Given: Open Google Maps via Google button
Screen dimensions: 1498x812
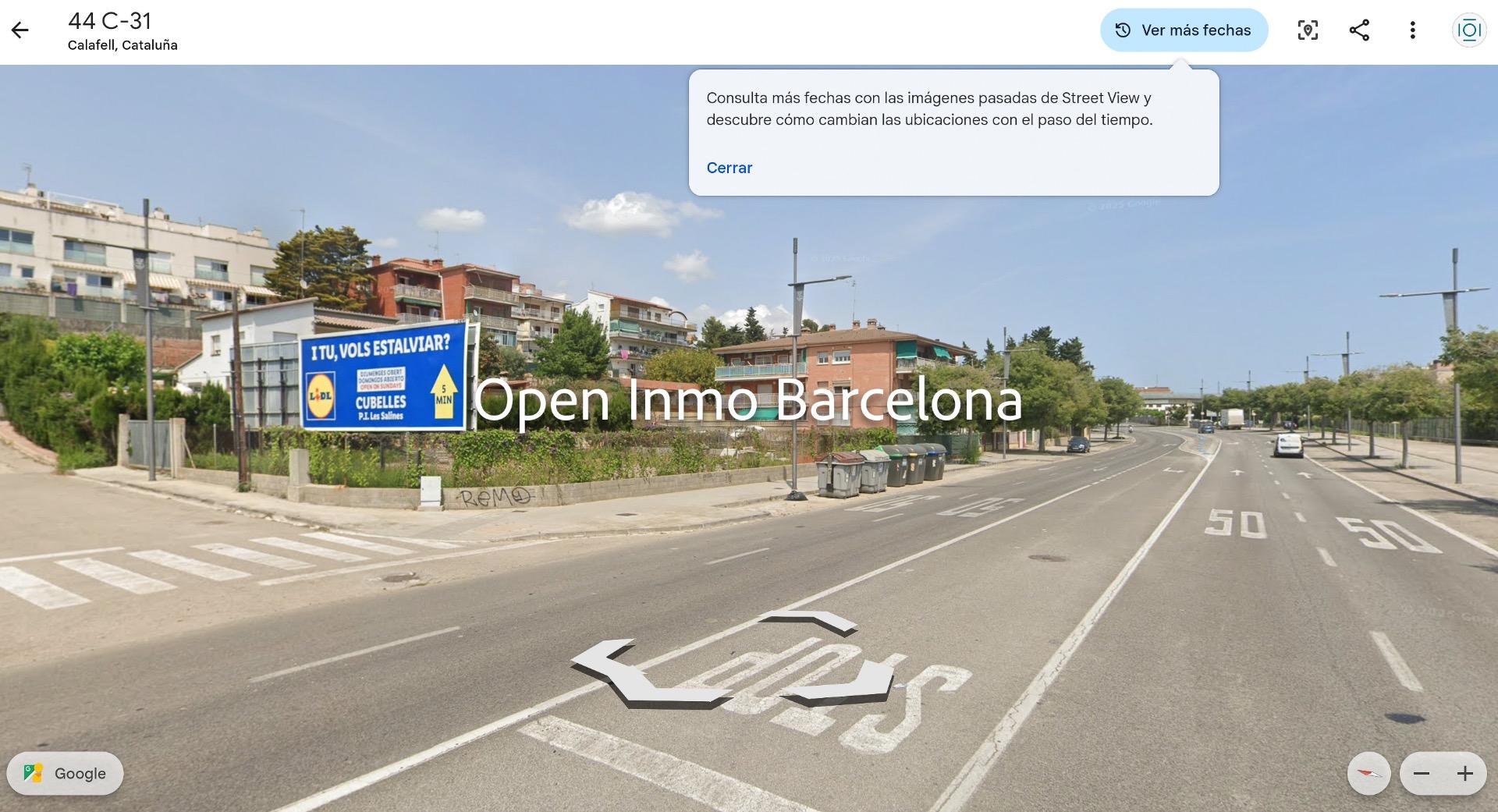Looking at the screenshot, I should 65,773.
